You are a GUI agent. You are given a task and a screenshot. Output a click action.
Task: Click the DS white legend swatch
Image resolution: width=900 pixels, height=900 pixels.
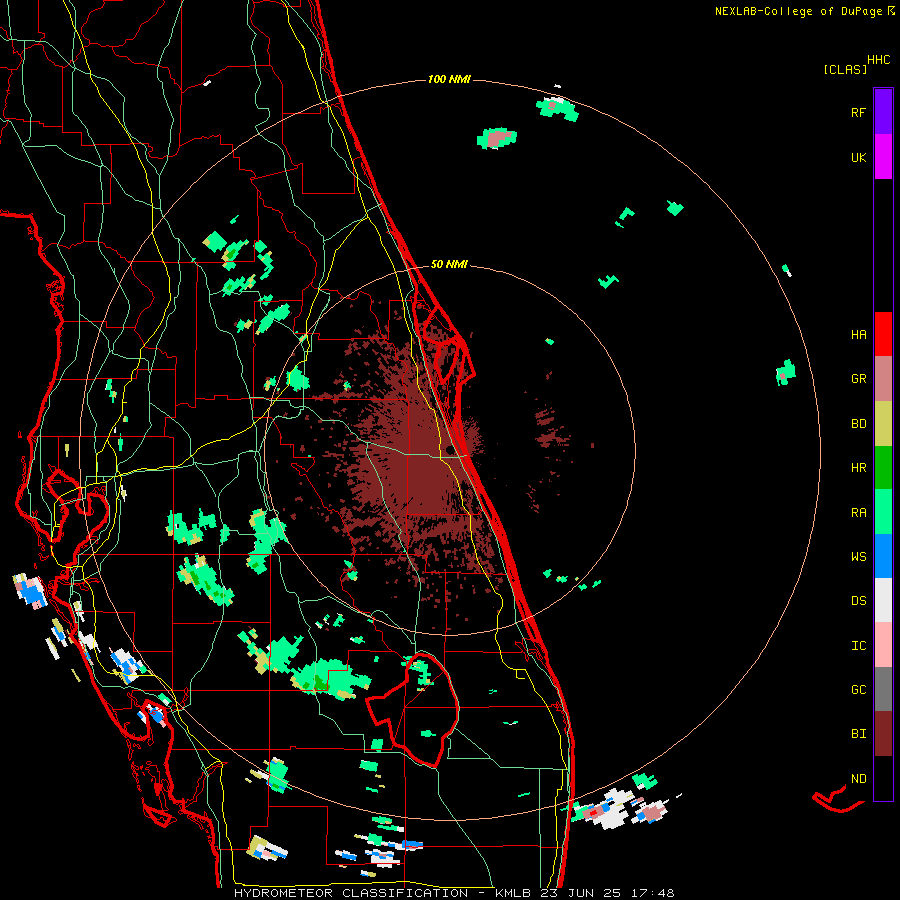click(883, 600)
